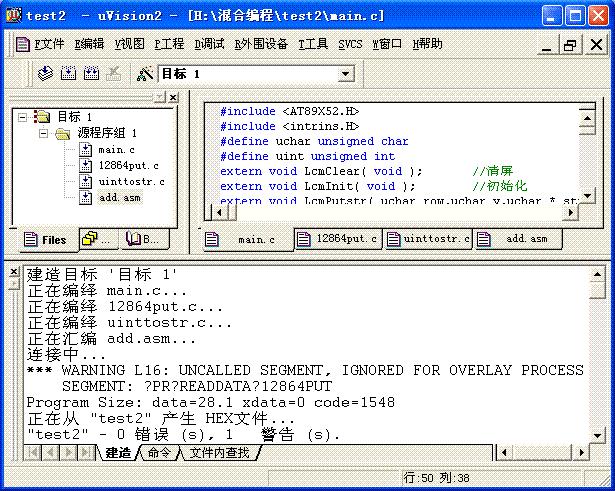Image resolution: width=615 pixels, height=491 pixels.
Task: Select the 文件内查找 output tab
Action: click(219, 453)
